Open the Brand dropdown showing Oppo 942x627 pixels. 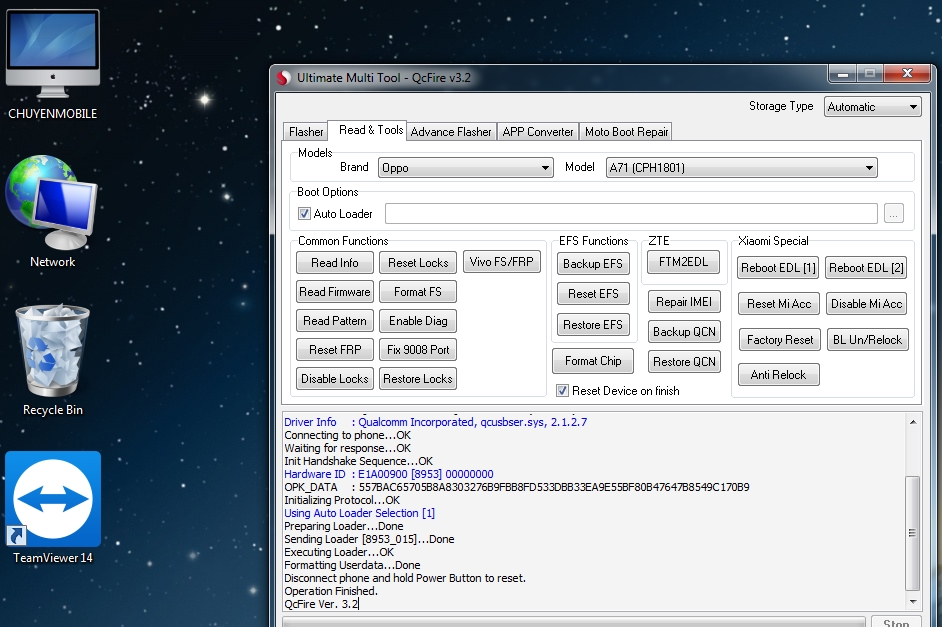pos(466,168)
